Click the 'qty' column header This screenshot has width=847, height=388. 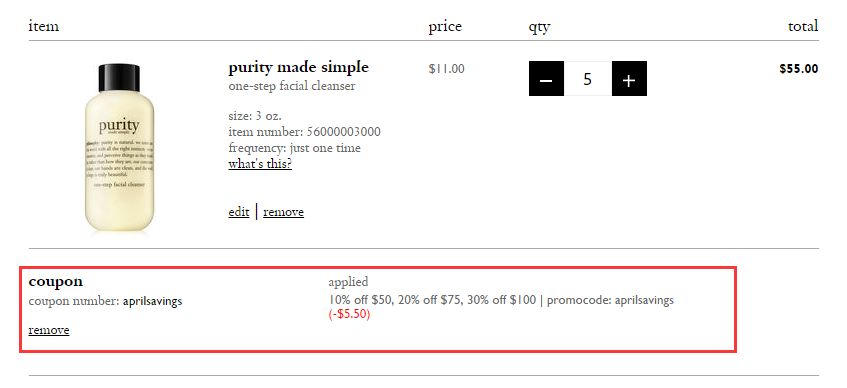[539, 26]
